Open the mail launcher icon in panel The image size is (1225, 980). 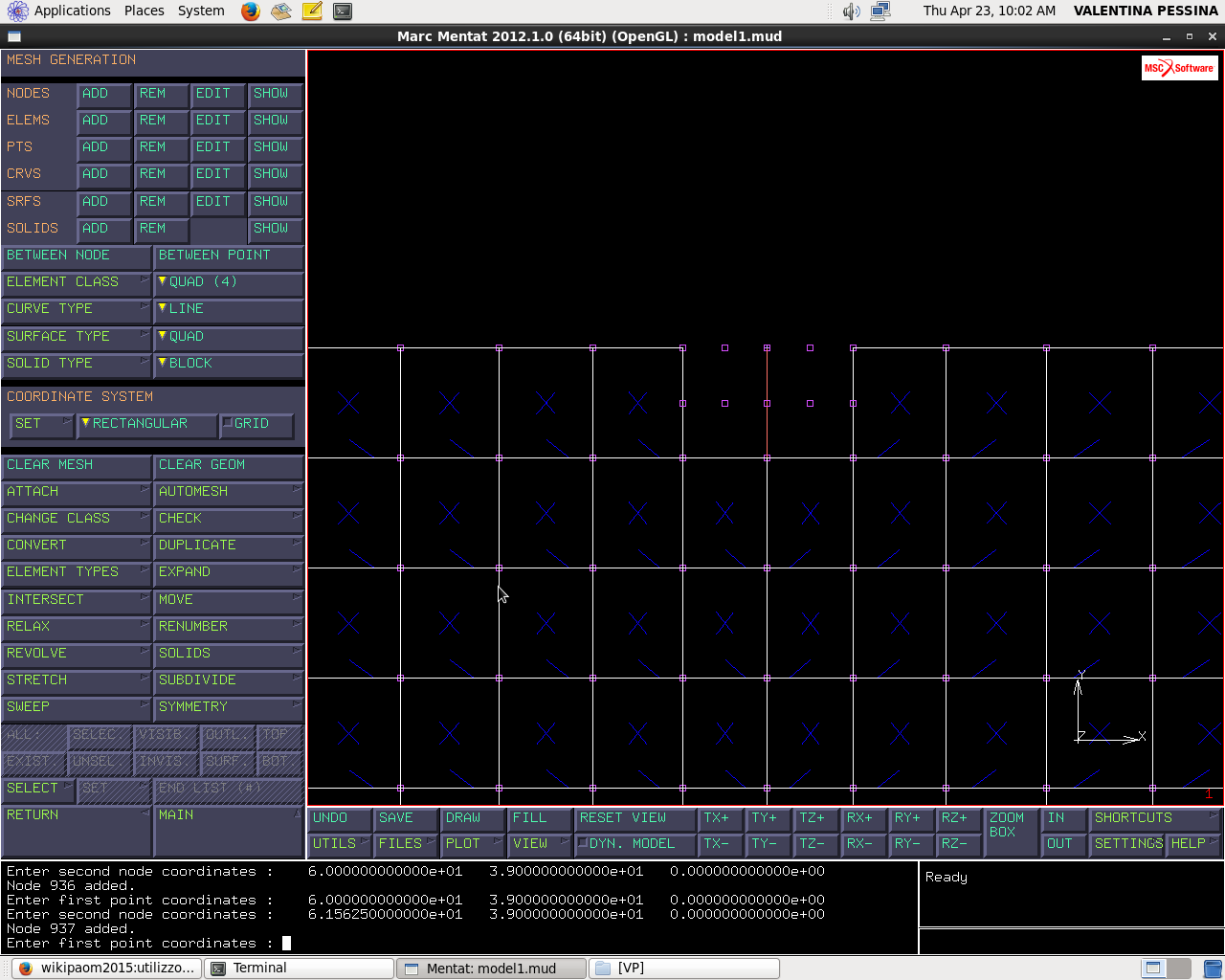tap(280, 11)
